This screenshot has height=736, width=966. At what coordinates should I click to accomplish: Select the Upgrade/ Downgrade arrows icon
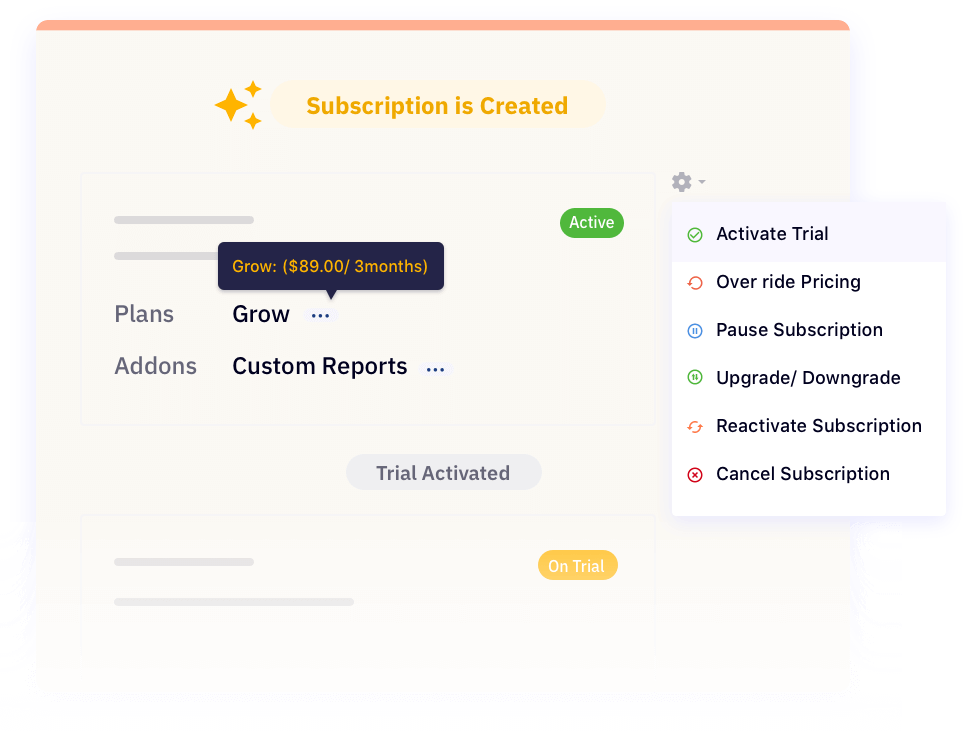[x=696, y=378]
